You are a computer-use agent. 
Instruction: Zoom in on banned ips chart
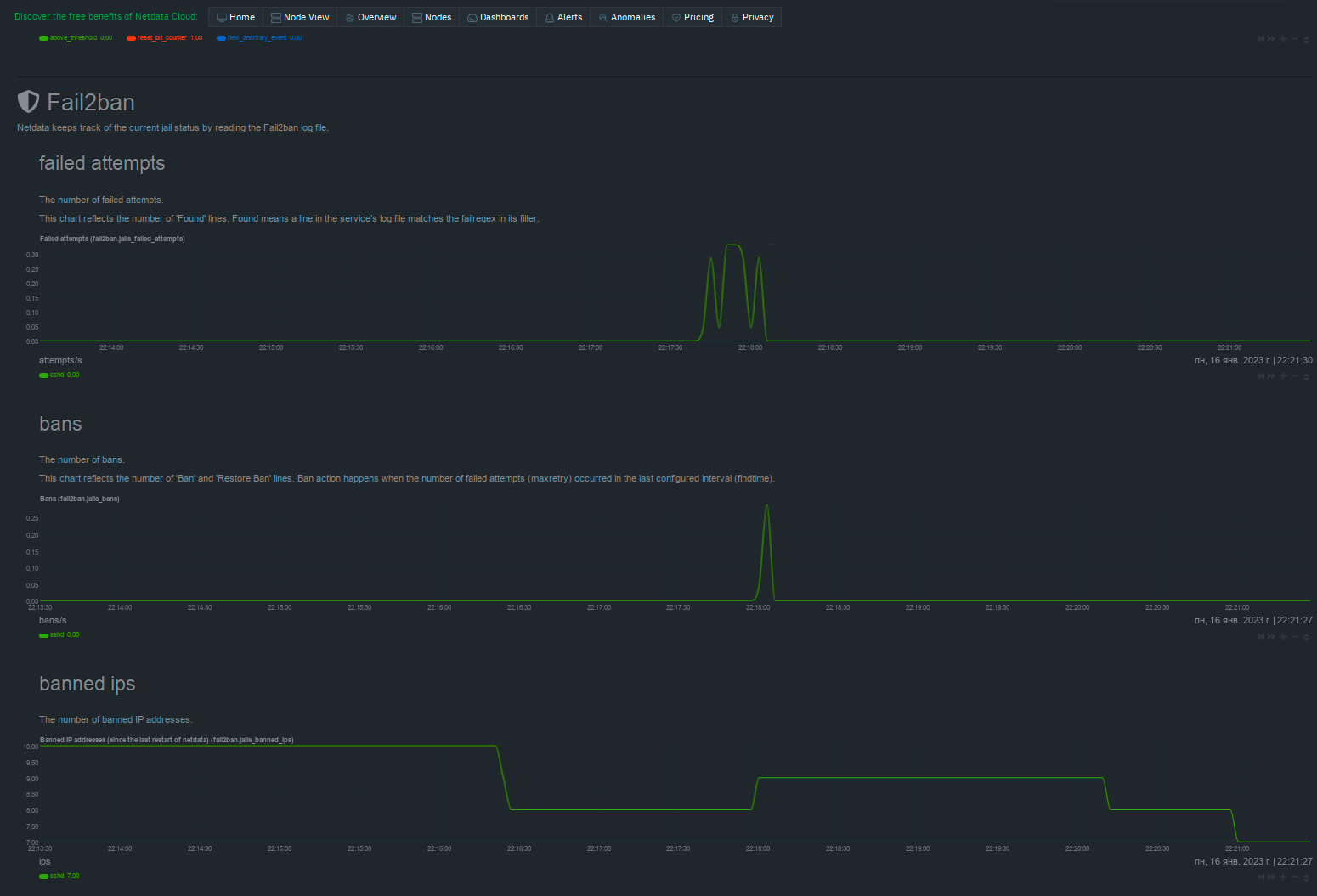(1283, 877)
